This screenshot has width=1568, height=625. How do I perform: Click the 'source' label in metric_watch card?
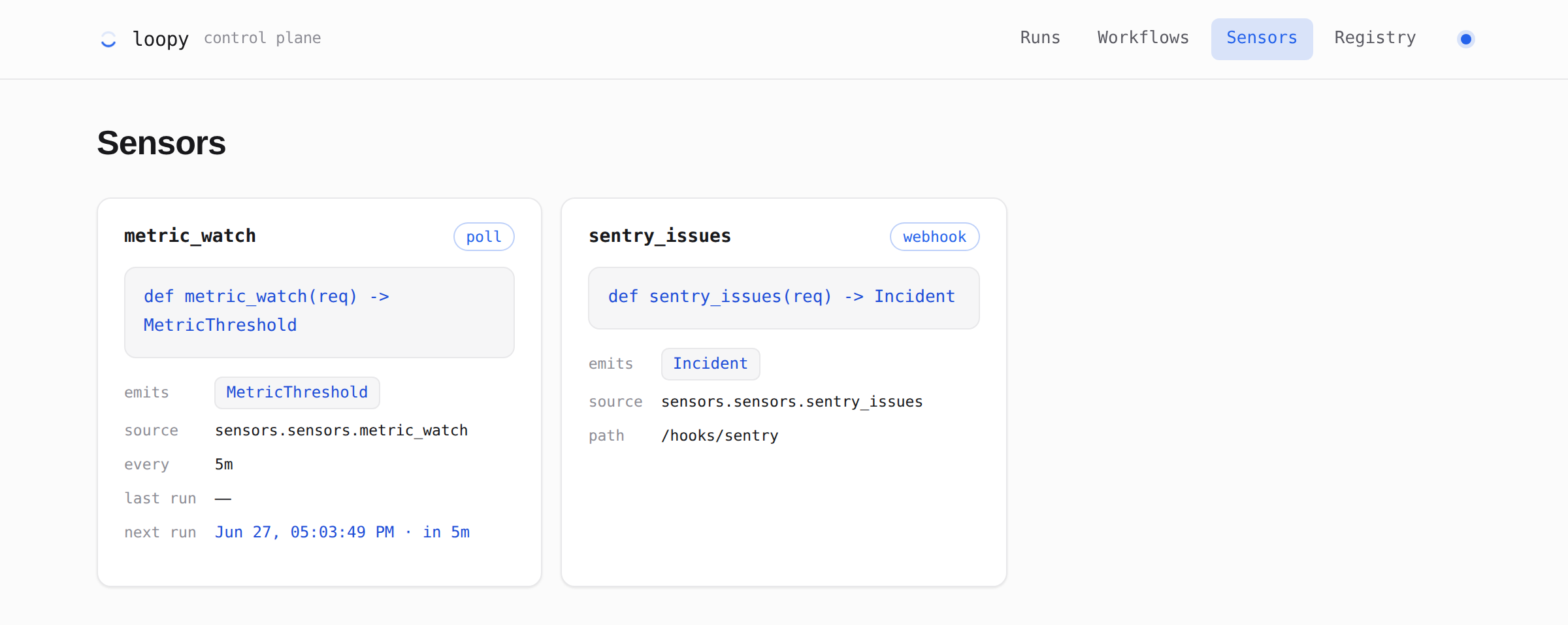(x=151, y=430)
